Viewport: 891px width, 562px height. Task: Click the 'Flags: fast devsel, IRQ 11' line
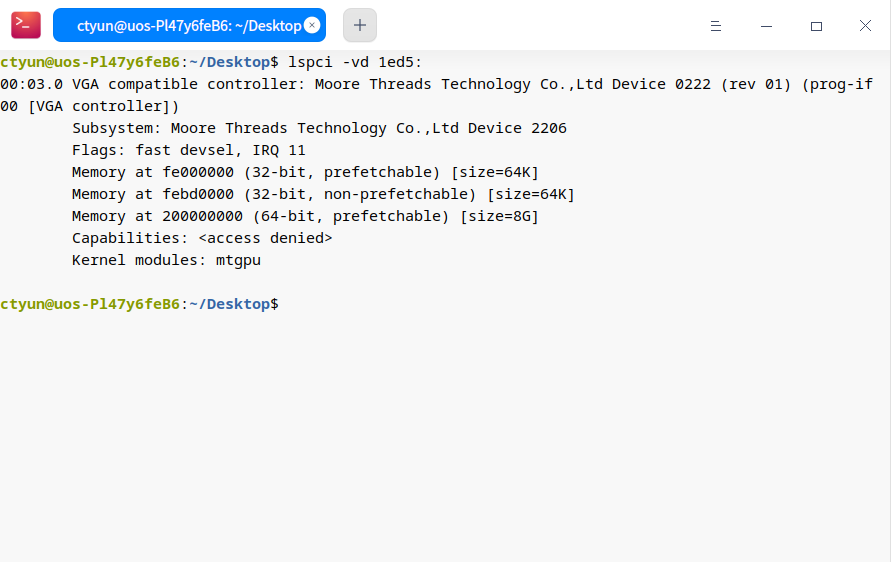[x=189, y=150]
